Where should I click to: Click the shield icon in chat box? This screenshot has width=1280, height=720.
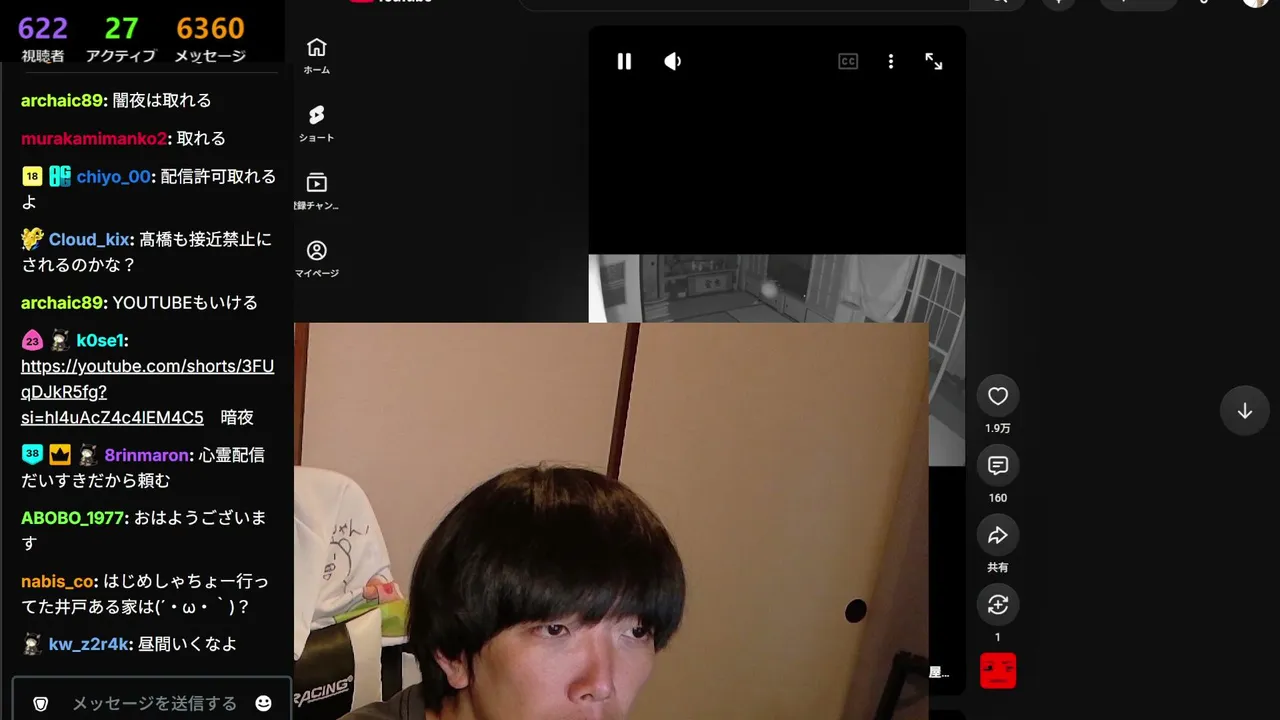click(x=41, y=703)
